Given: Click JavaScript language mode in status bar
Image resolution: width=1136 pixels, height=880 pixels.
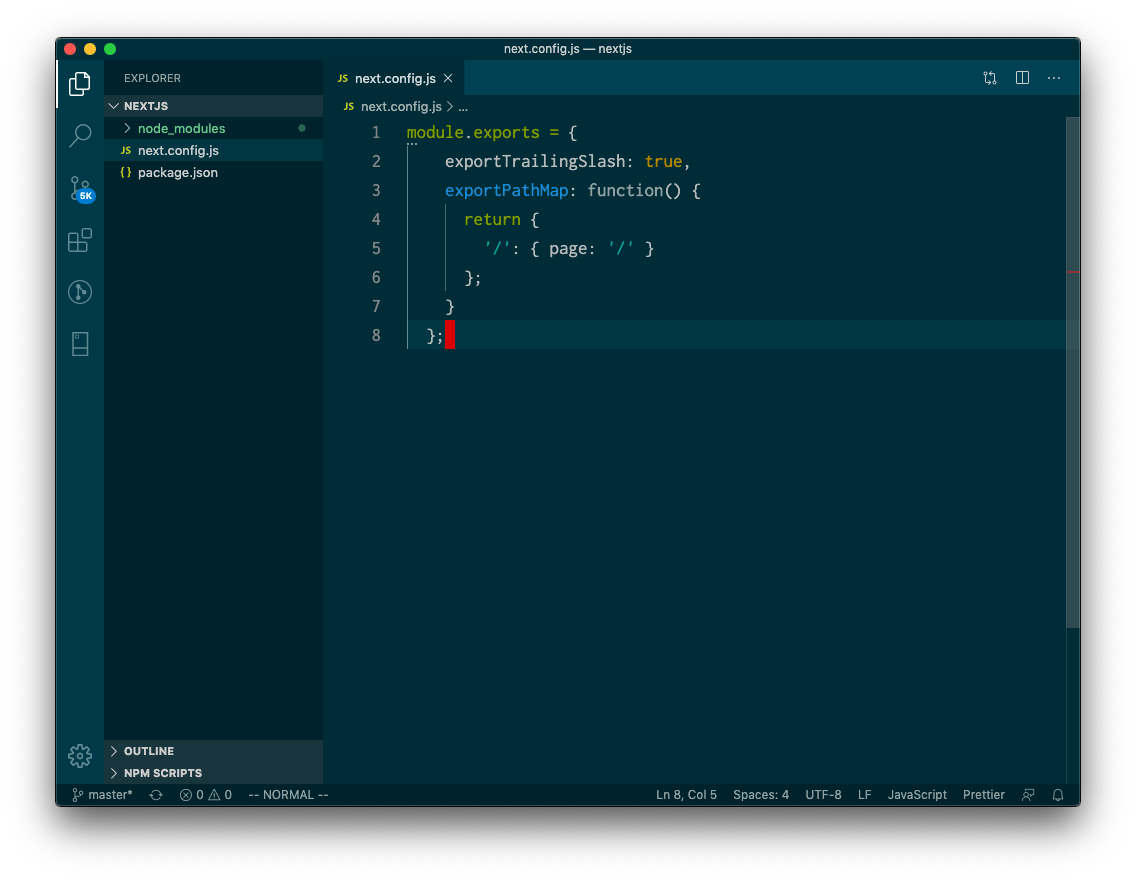Looking at the screenshot, I should [x=917, y=794].
